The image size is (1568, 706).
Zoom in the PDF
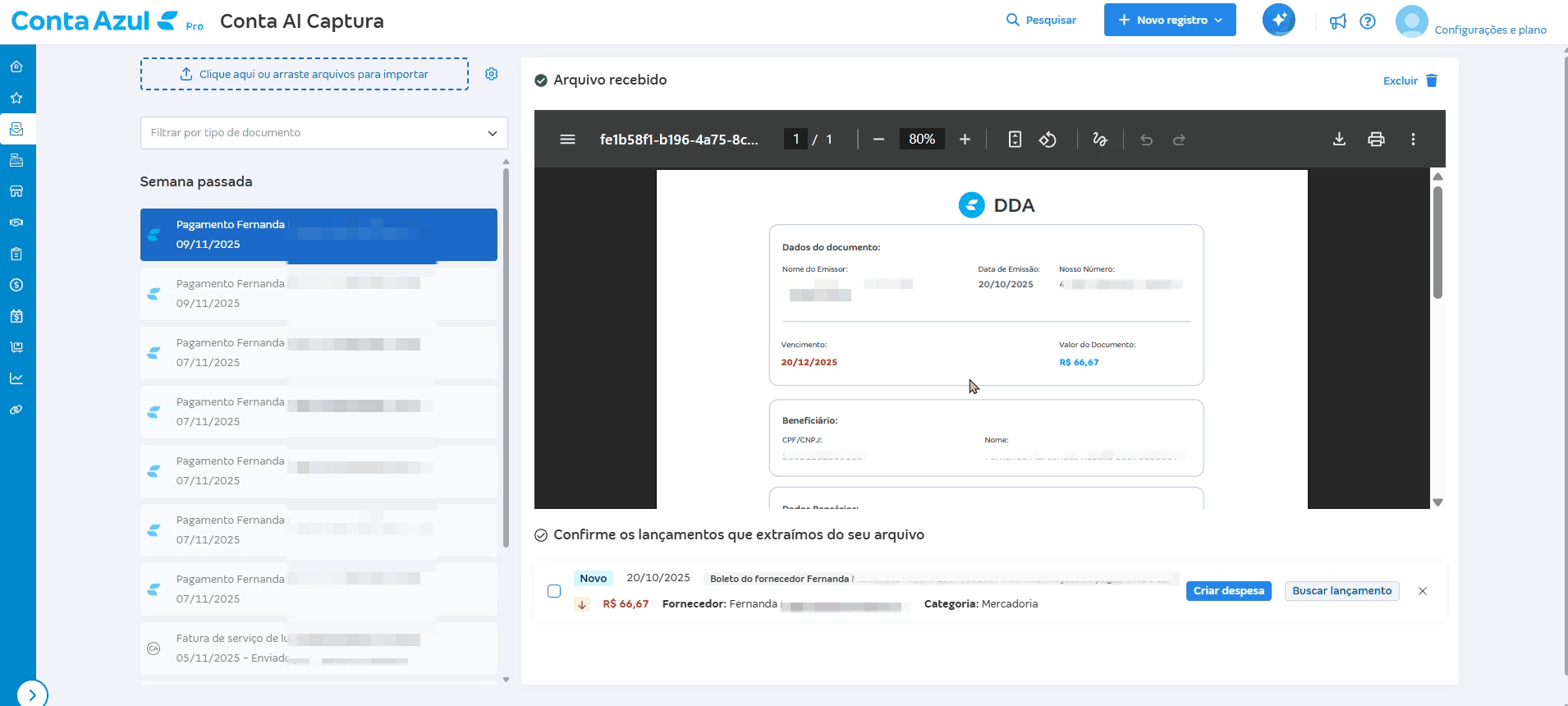point(965,140)
